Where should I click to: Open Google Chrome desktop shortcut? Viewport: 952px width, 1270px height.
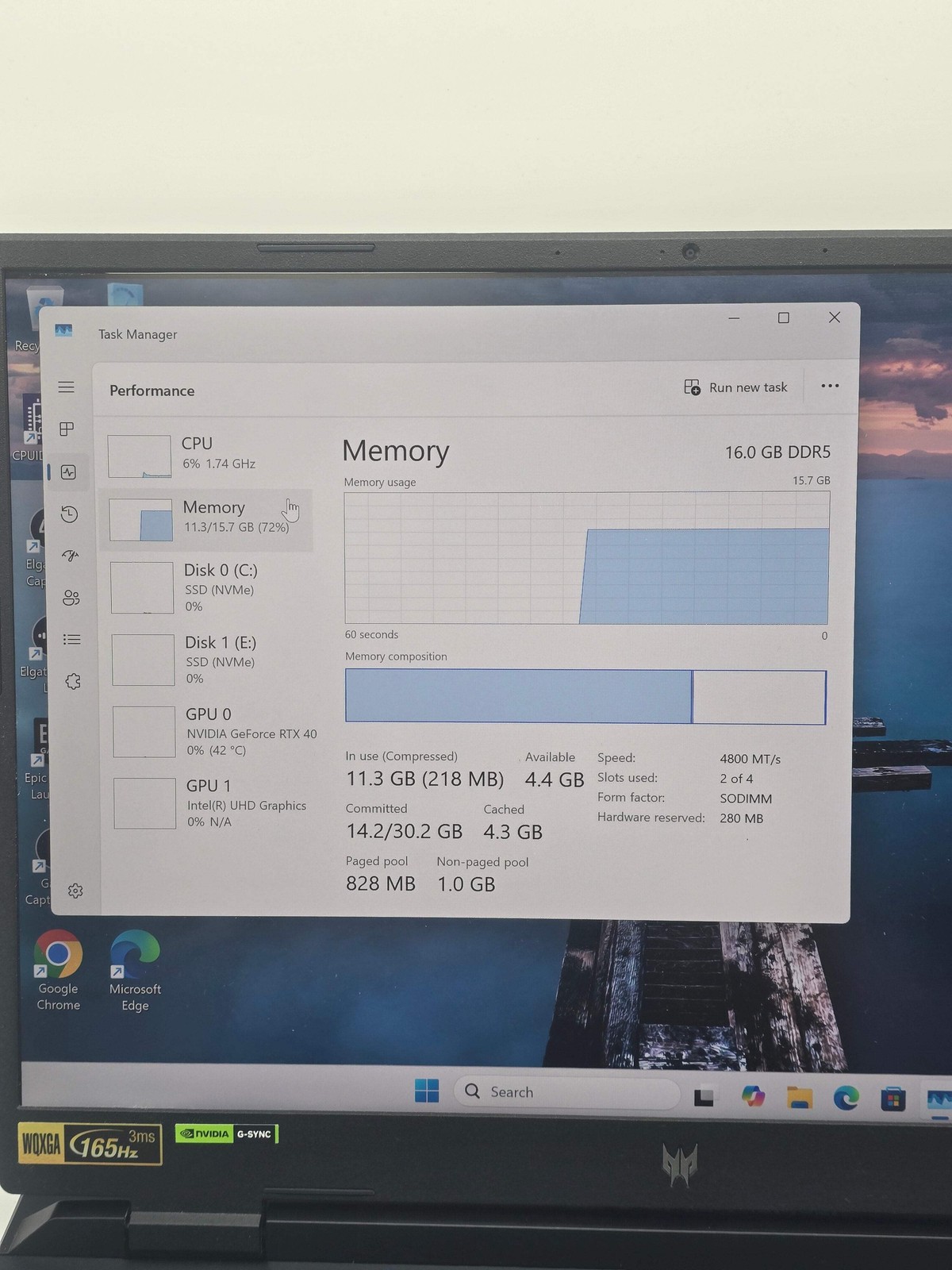tap(58, 970)
